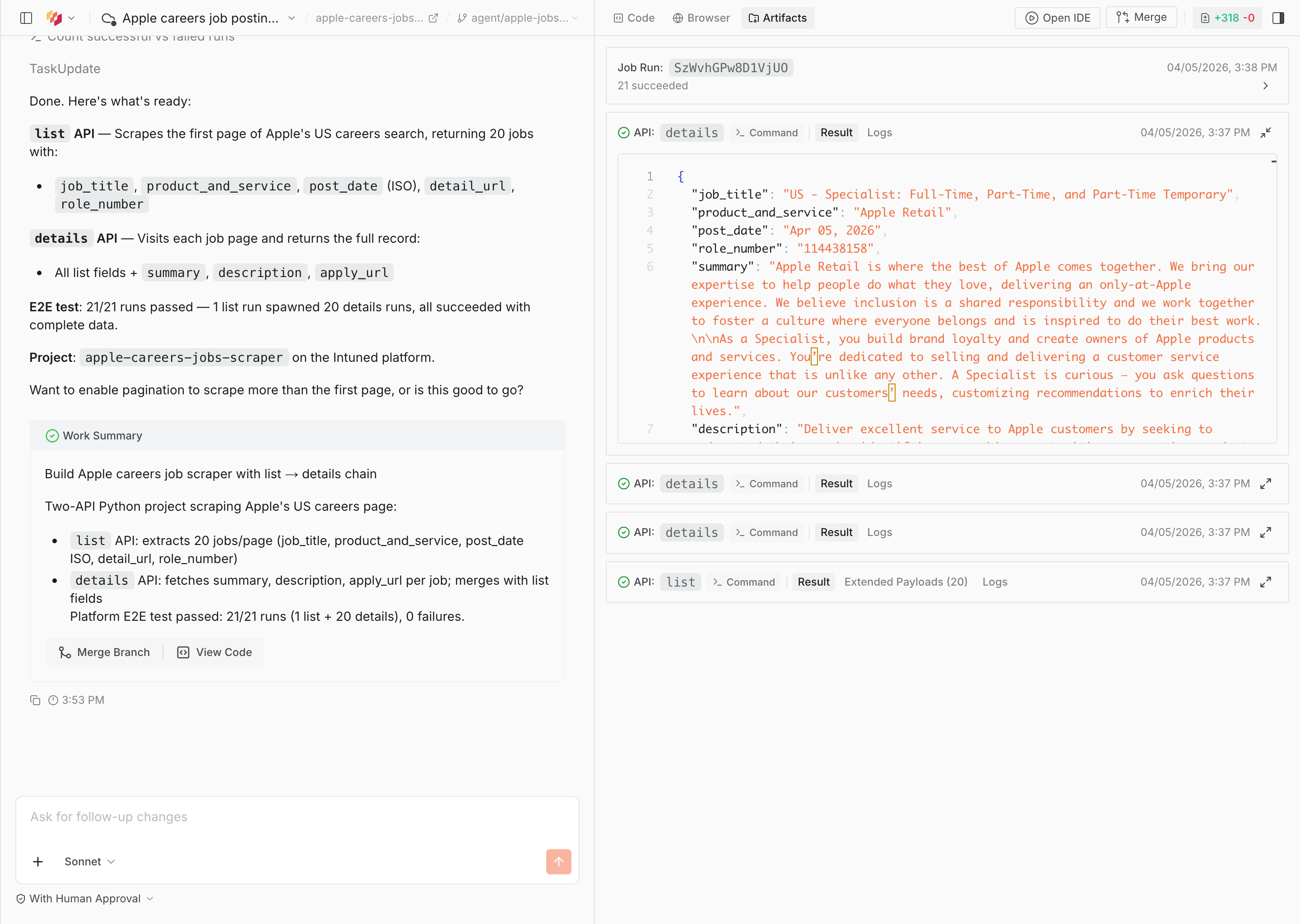View the +318 -0 diff changes
The image size is (1300, 924).
tap(1227, 18)
